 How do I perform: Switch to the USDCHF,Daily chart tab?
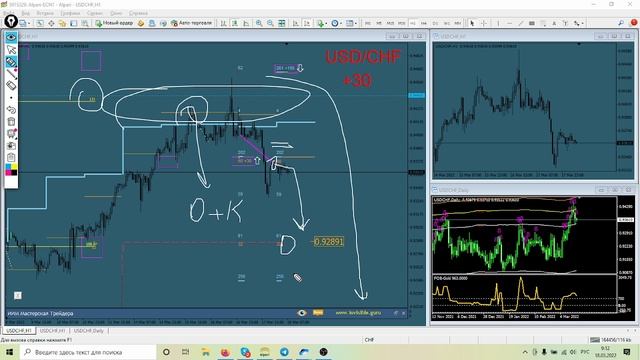point(89,331)
